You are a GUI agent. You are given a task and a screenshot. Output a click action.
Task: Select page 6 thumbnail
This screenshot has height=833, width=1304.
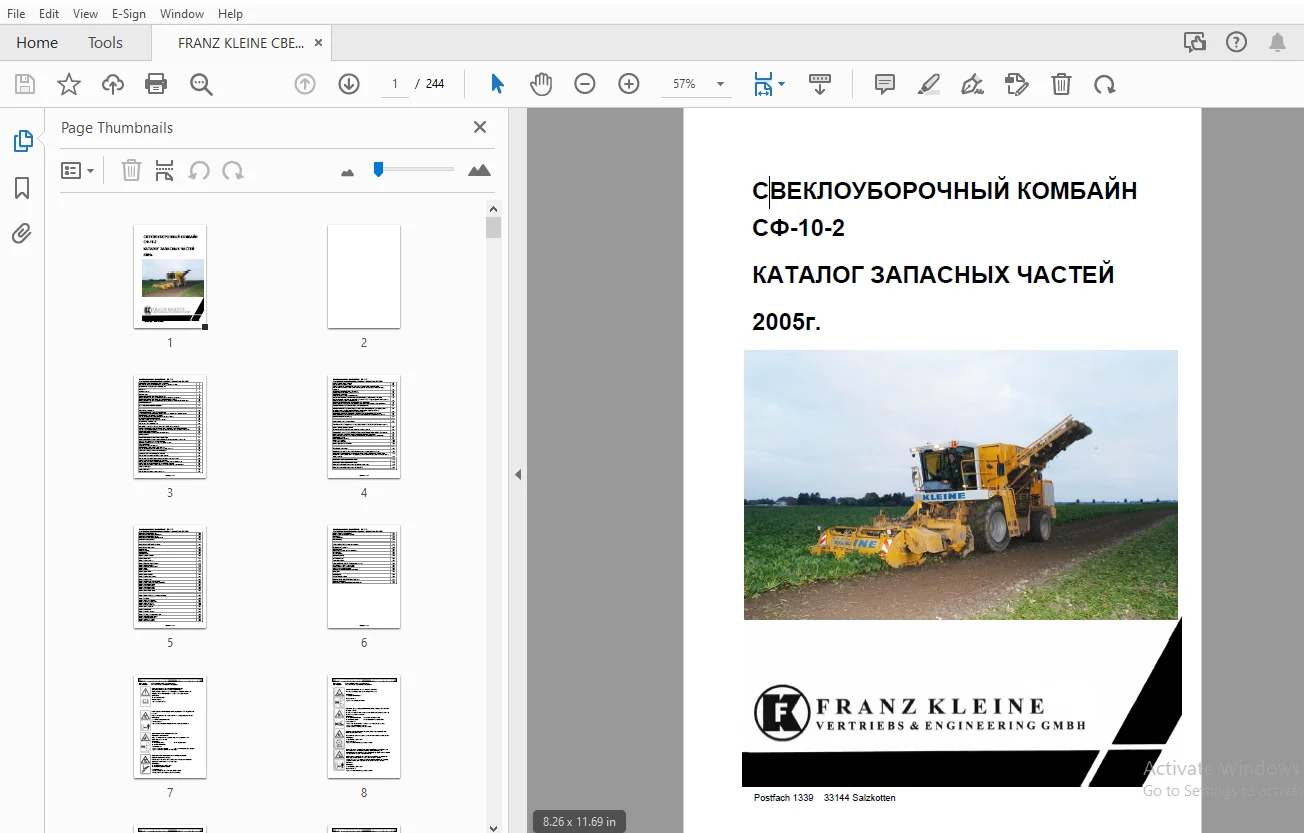364,577
